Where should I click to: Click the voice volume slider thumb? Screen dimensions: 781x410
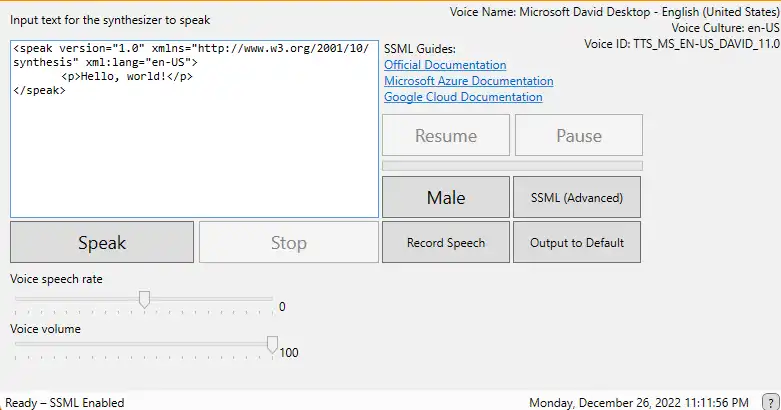272,344
